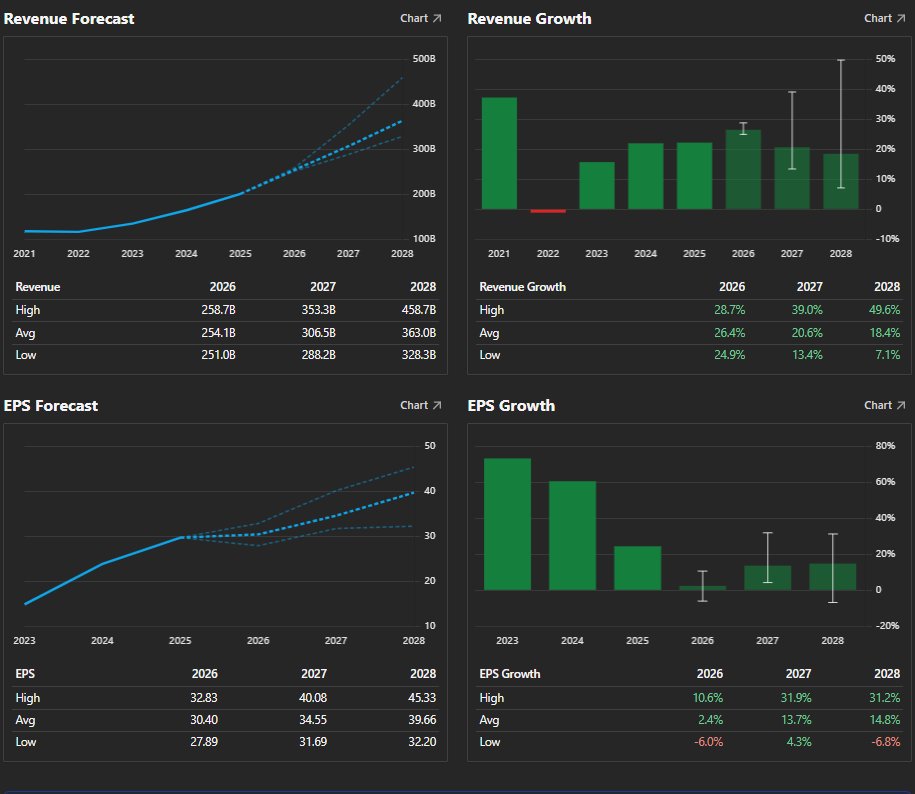Screen dimensions: 915x794
Task: Open the Revenue Forecast Chart link
Action: [x=420, y=19]
